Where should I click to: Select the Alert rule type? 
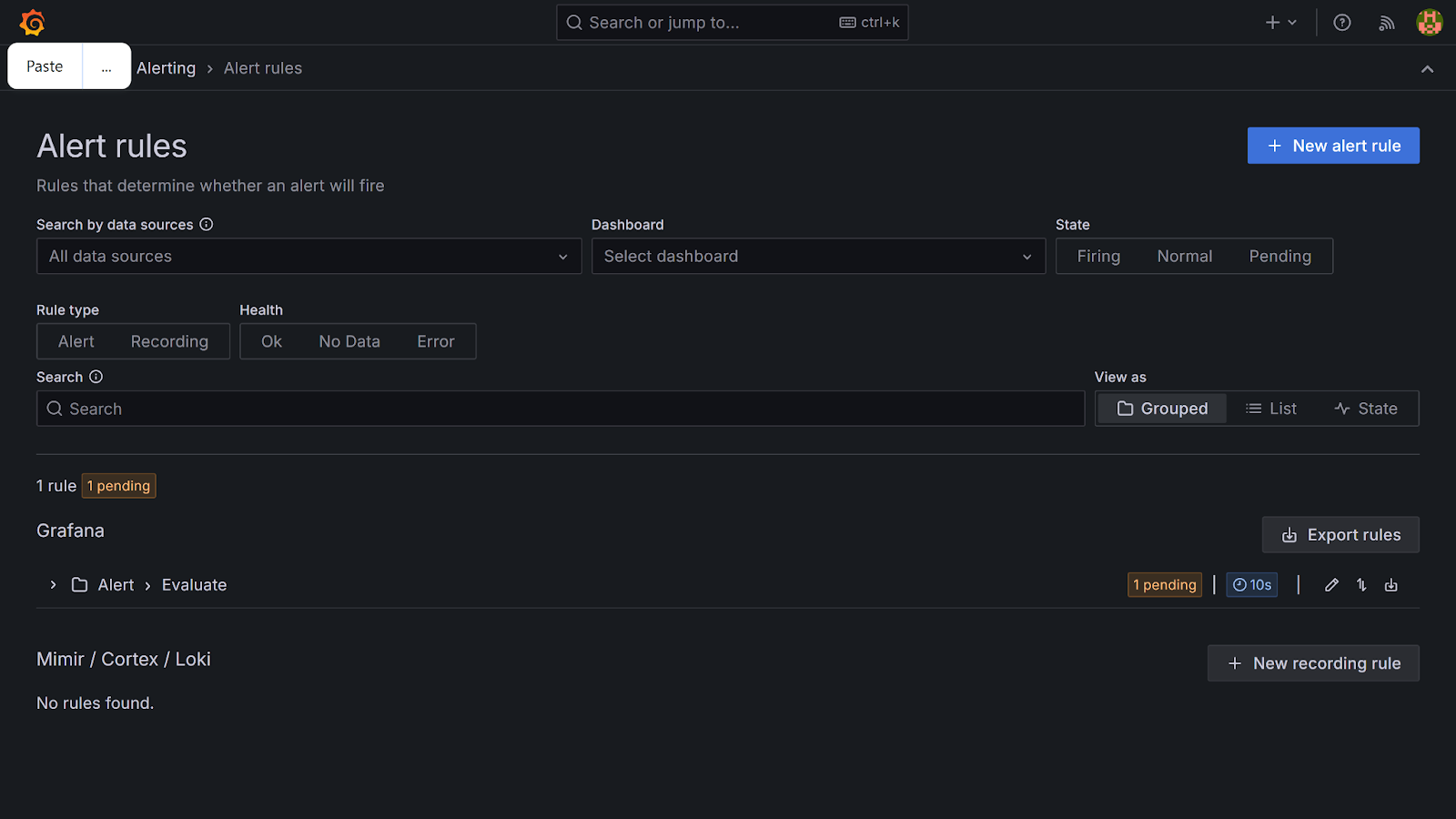(x=76, y=342)
